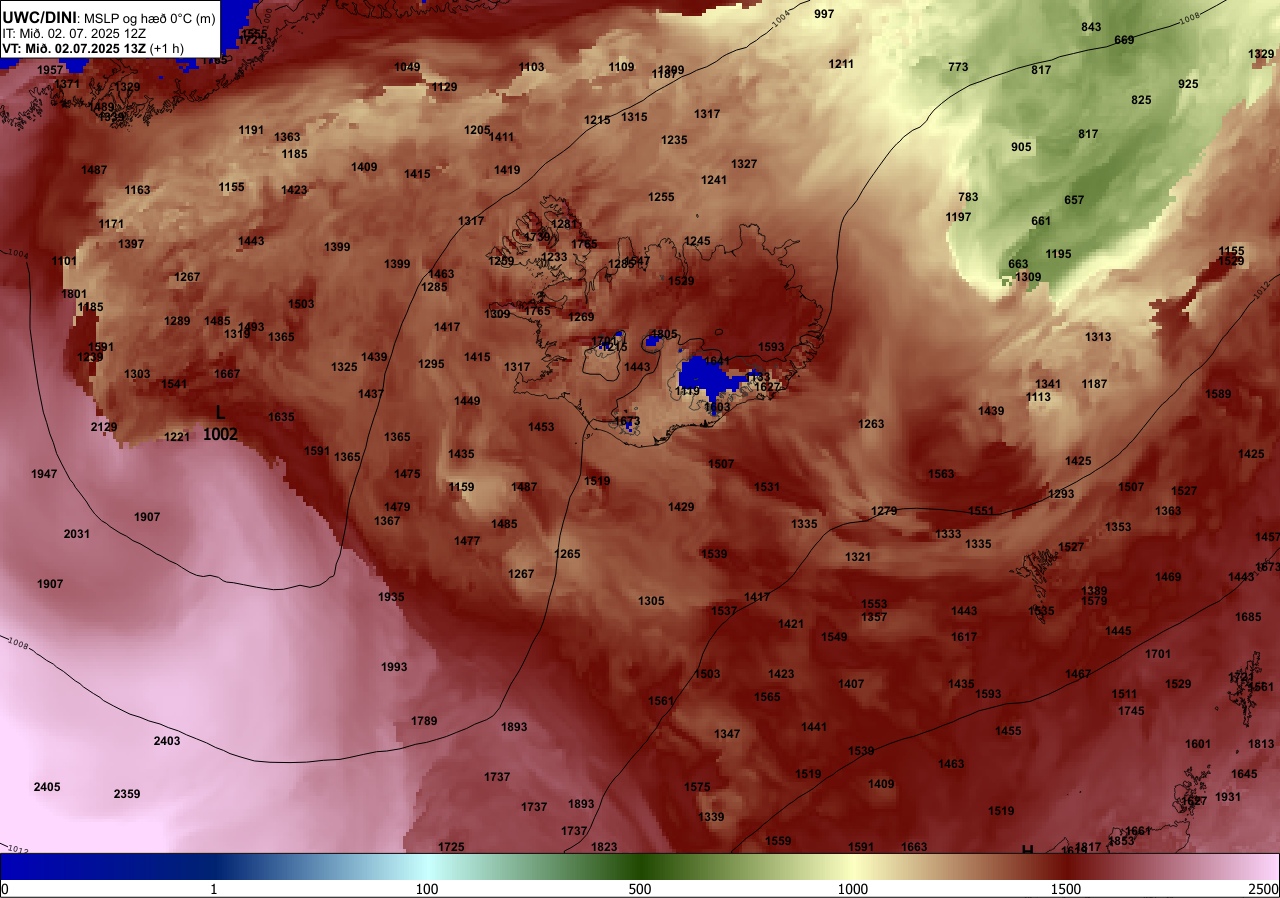Pick the value '905'
Screen dimensions: 1280x898
[x=1021, y=147]
